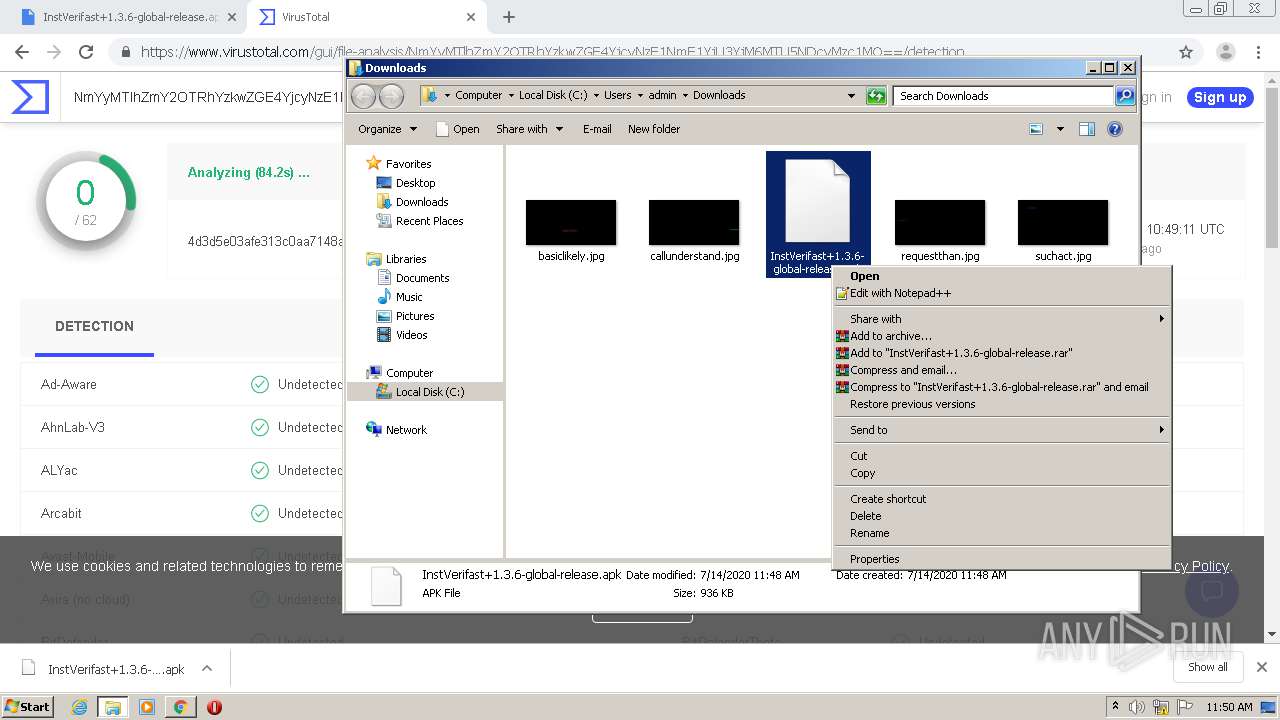
Task: Choose Compress and email... option
Action: point(1002,370)
